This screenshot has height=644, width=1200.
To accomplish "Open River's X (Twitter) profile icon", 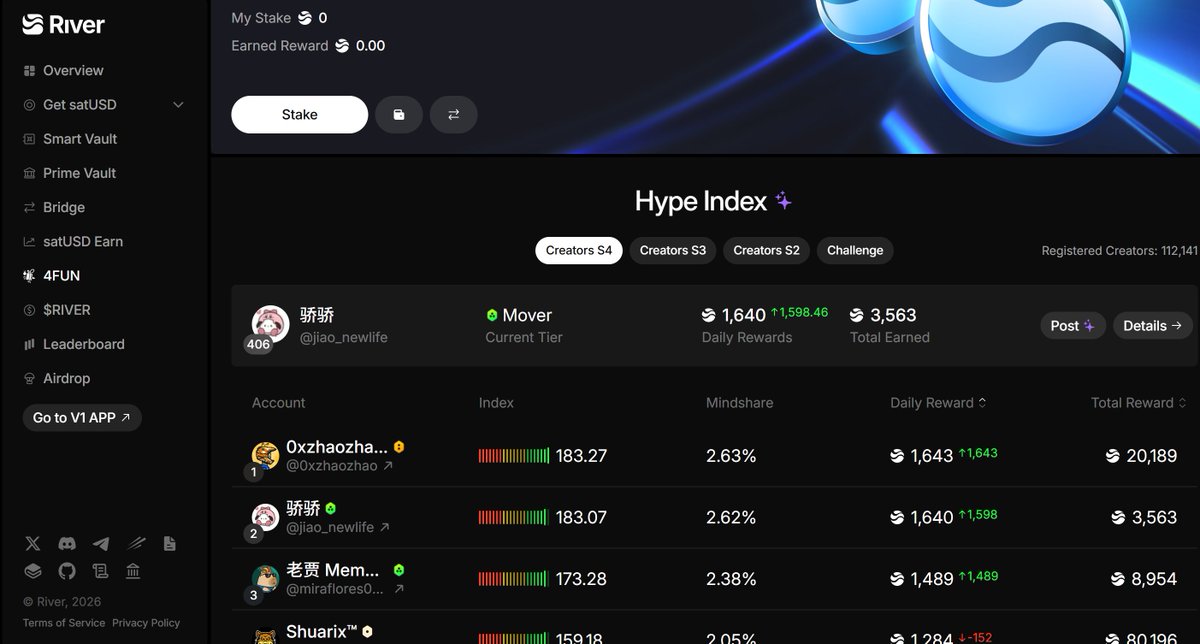I will coord(33,543).
